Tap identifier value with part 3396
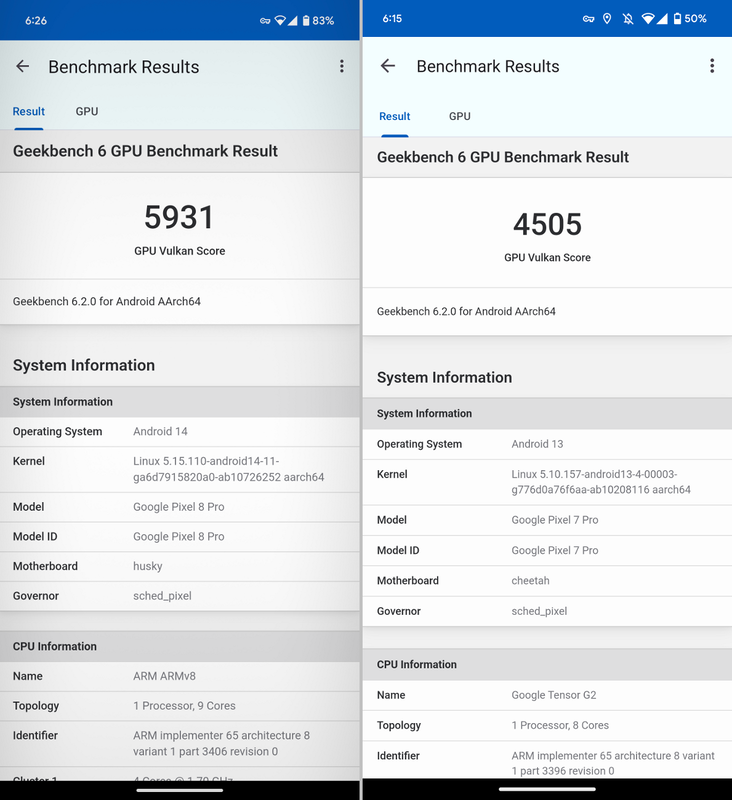Screen dimensions: 732x800 613,763
